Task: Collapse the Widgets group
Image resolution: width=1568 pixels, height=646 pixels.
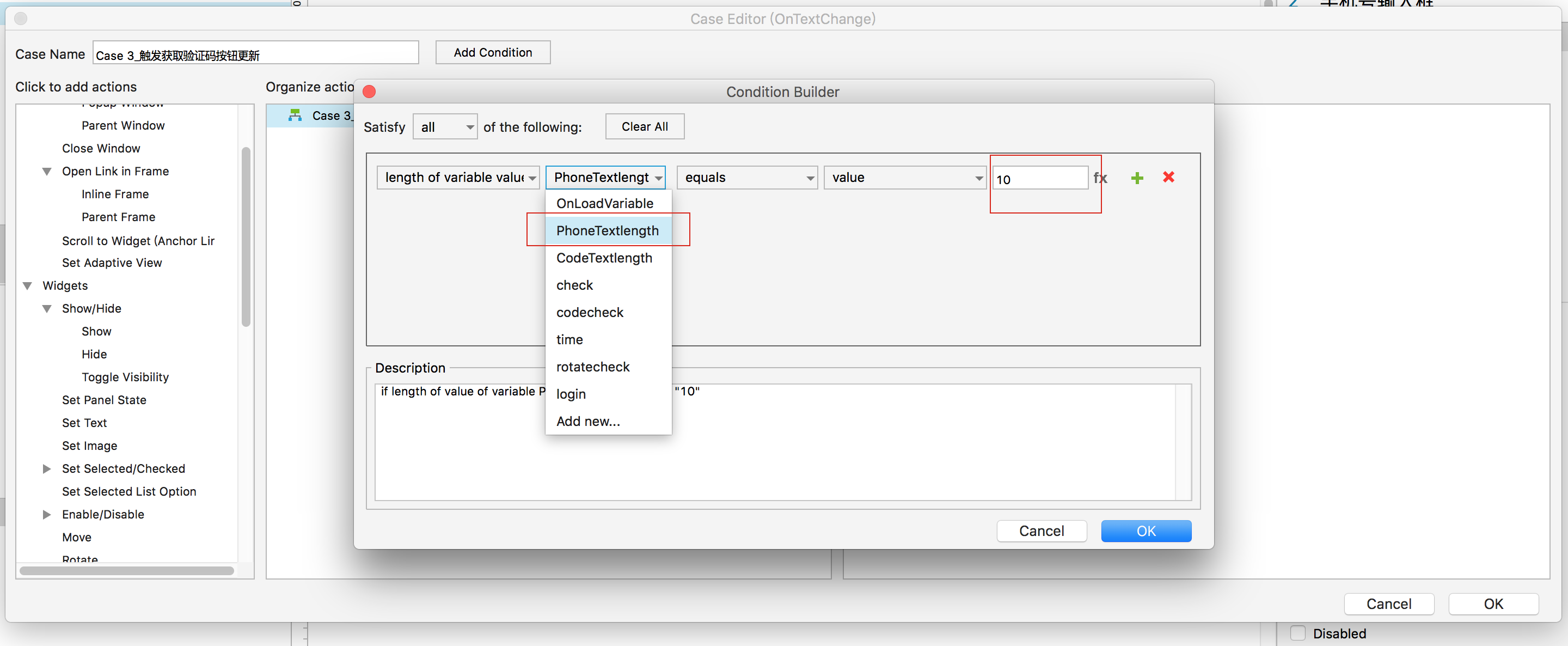Action: click(27, 286)
